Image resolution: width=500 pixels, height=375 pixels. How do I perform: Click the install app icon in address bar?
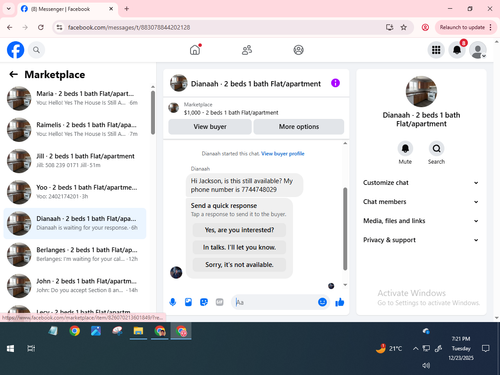(x=389, y=27)
